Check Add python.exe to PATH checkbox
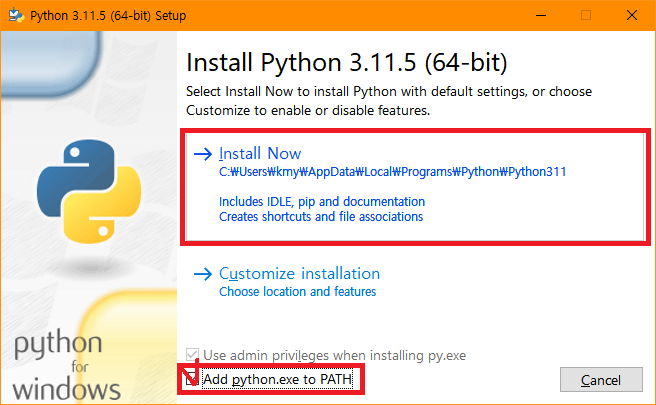Screen dimensions: 656x405 [x=192, y=379]
